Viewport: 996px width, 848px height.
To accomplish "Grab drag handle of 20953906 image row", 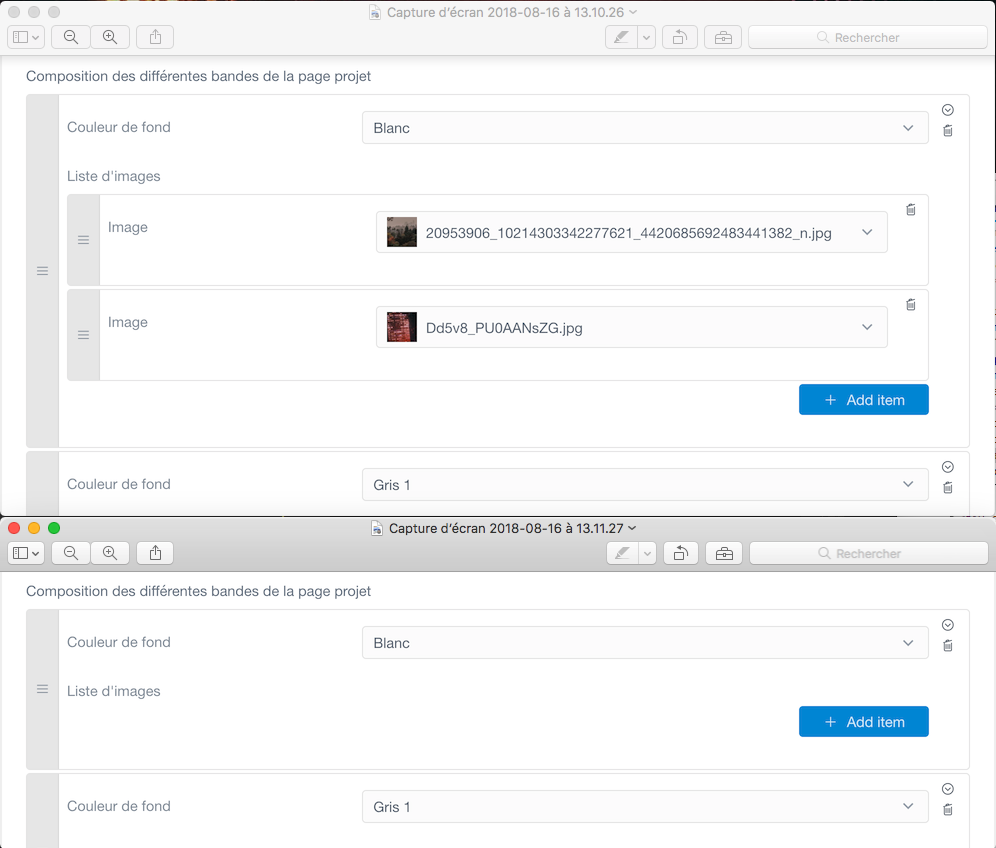I will point(83,240).
